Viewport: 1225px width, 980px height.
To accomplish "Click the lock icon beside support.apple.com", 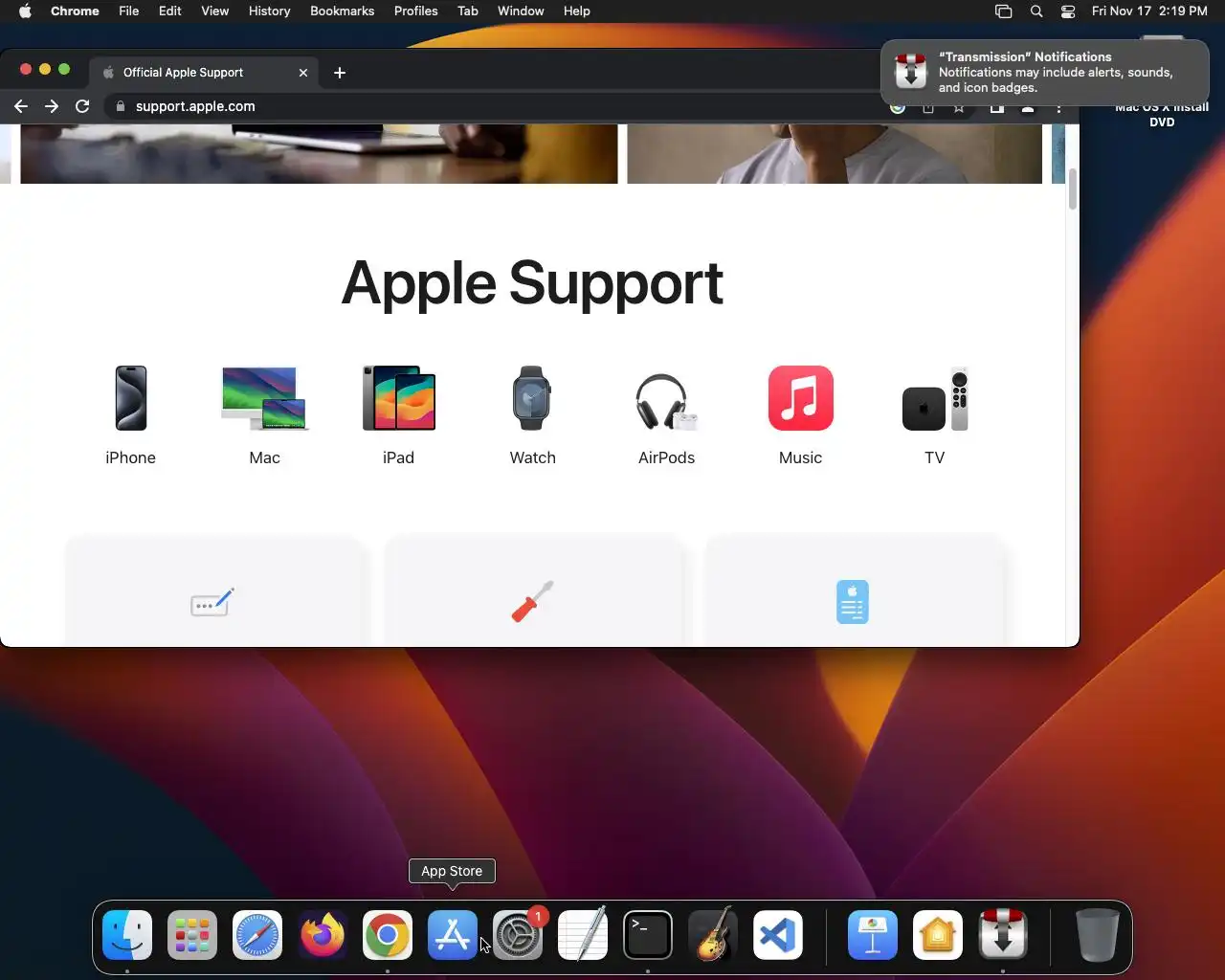I will pos(121,106).
